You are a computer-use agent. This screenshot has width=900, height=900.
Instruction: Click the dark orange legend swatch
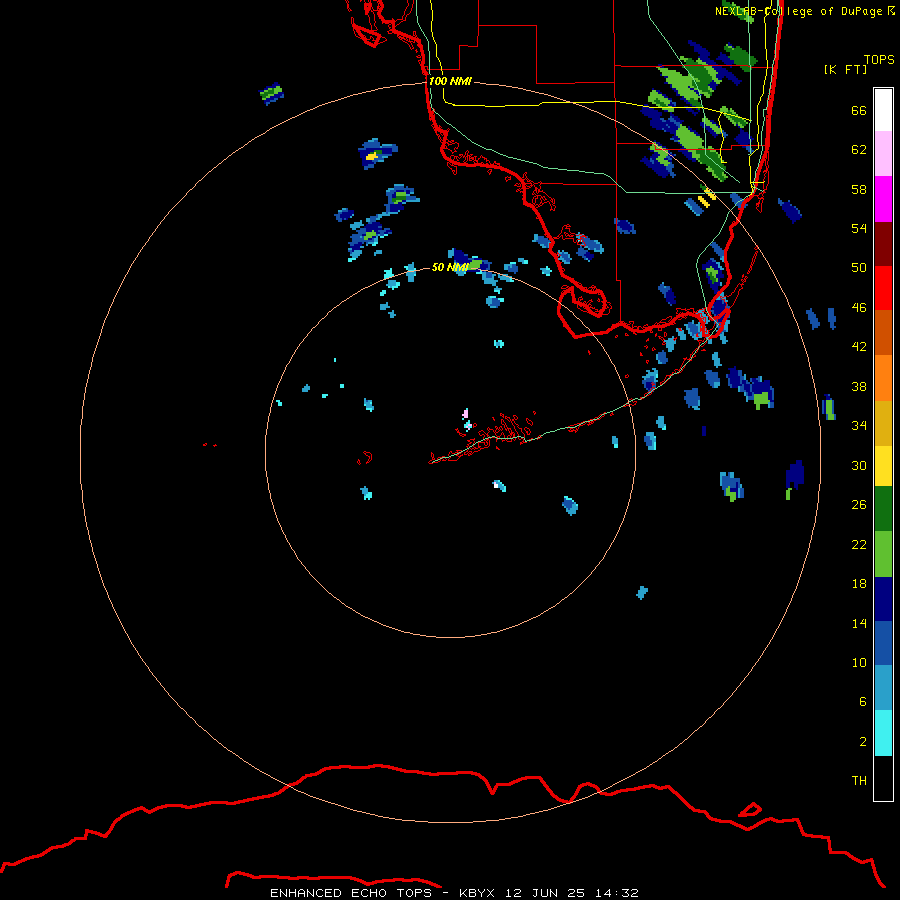click(883, 332)
